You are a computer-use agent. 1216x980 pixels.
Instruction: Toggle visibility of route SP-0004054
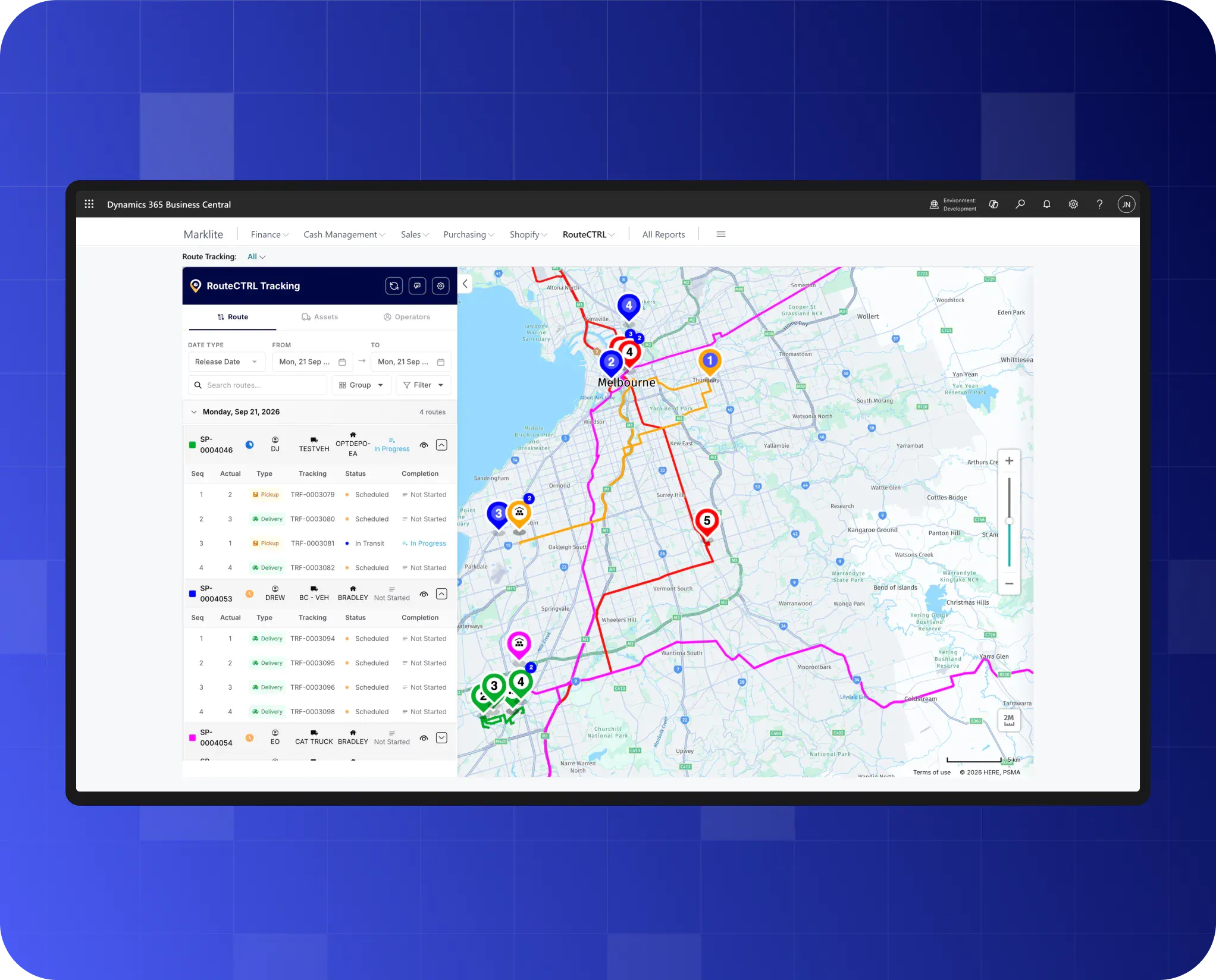[x=424, y=738]
